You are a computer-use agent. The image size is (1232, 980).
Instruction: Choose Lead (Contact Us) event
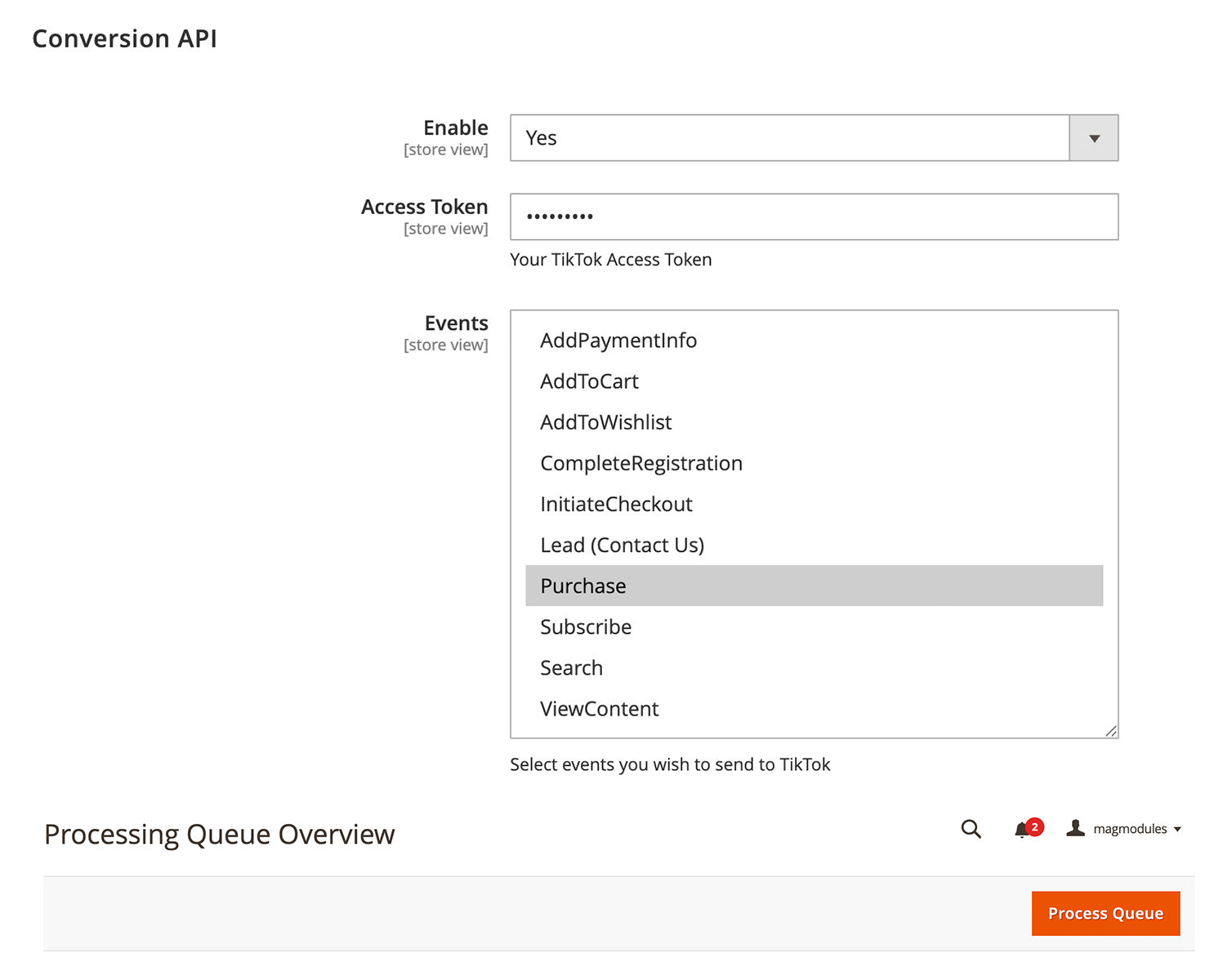point(622,545)
